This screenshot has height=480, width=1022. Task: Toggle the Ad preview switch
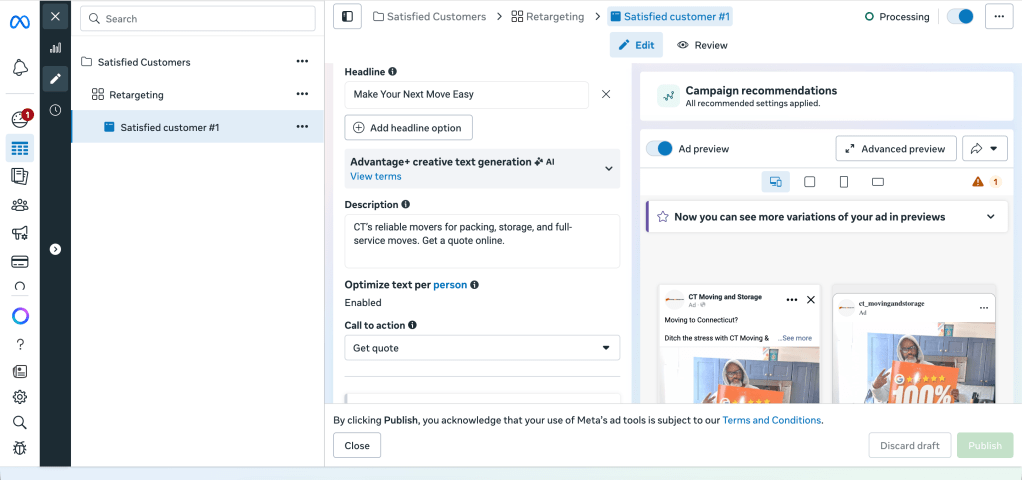659,149
